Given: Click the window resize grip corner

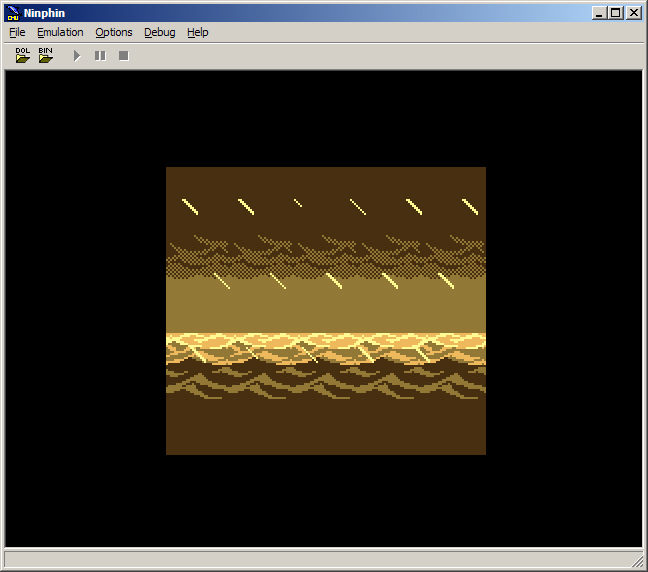Looking at the screenshot, I should [x=638, y=562].
